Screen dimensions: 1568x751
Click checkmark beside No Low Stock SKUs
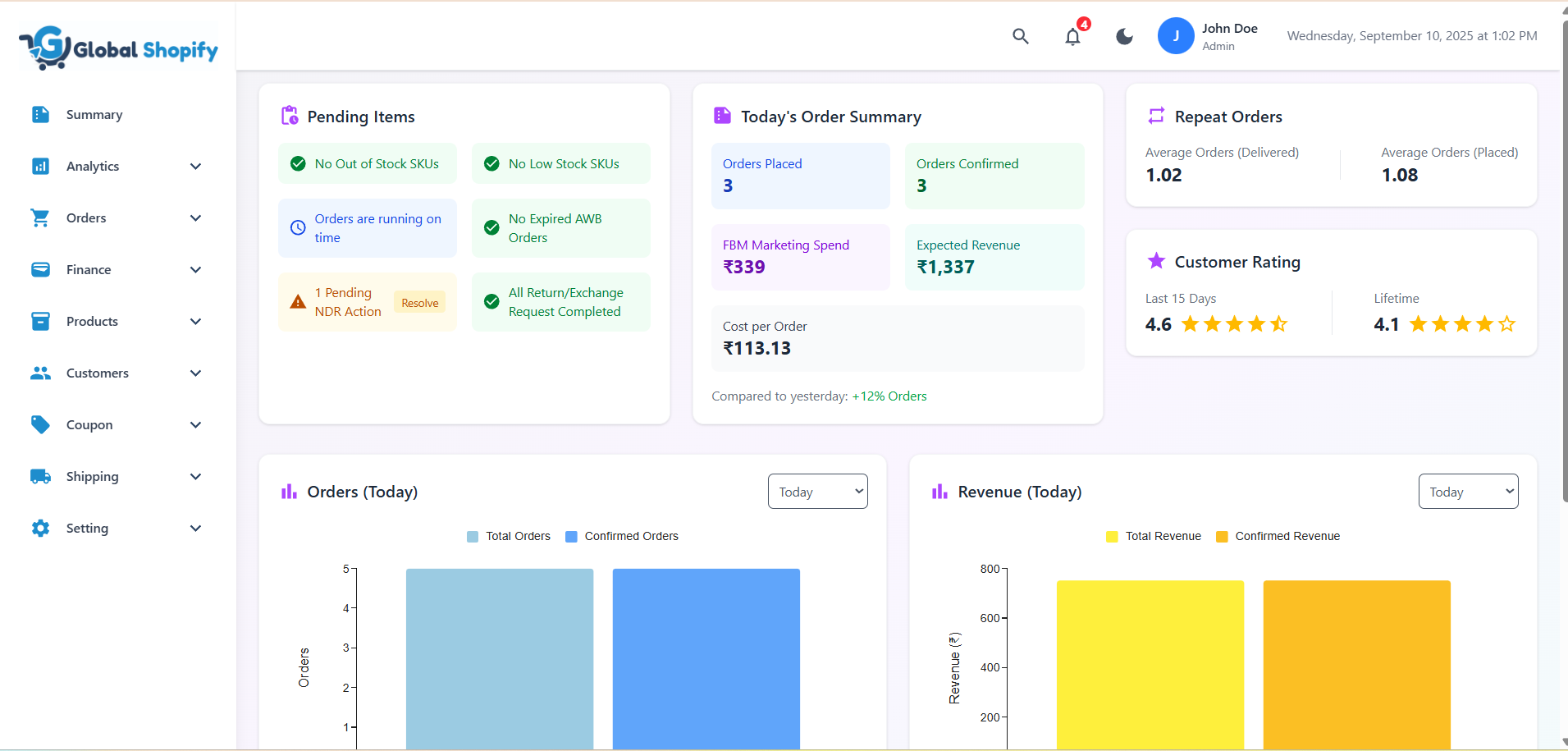pyautogui.click(x=491, y=163)
